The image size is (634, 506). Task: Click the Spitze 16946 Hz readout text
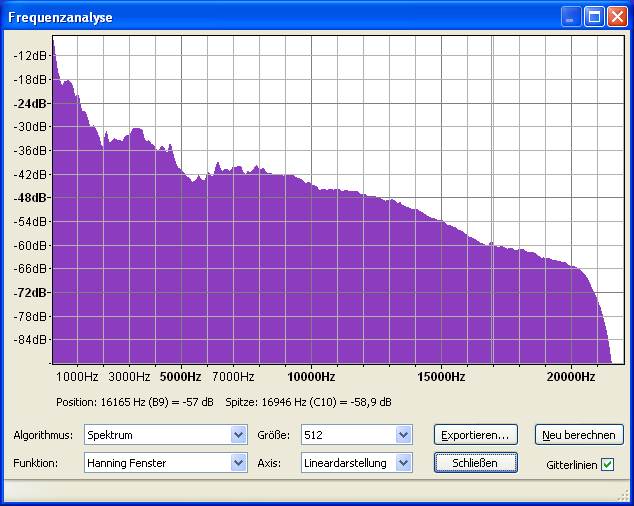(326, 402)
